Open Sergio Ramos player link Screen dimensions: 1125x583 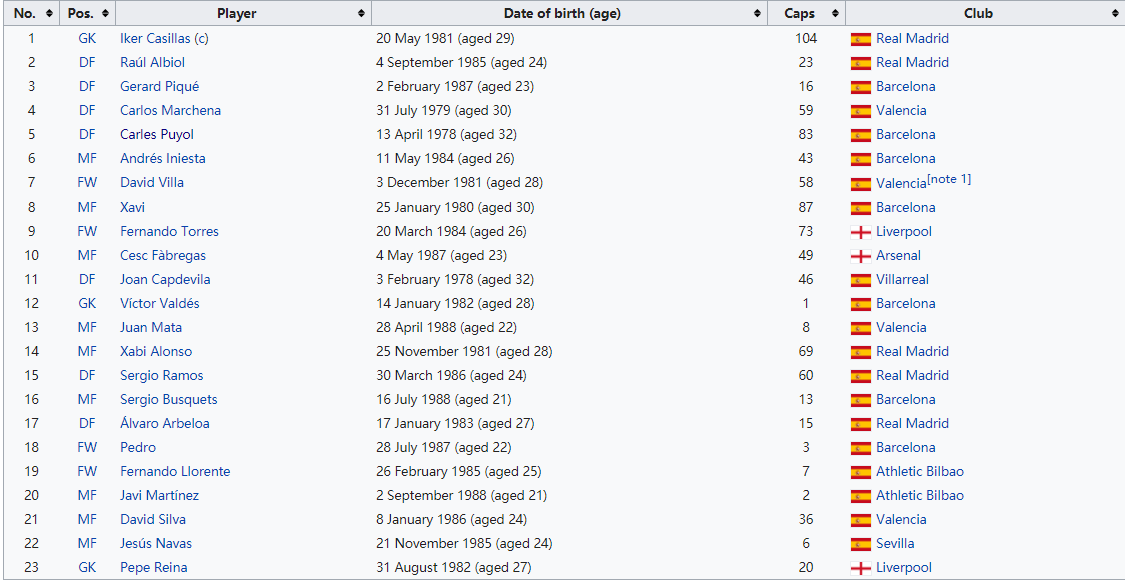click(x=161, y=375)
